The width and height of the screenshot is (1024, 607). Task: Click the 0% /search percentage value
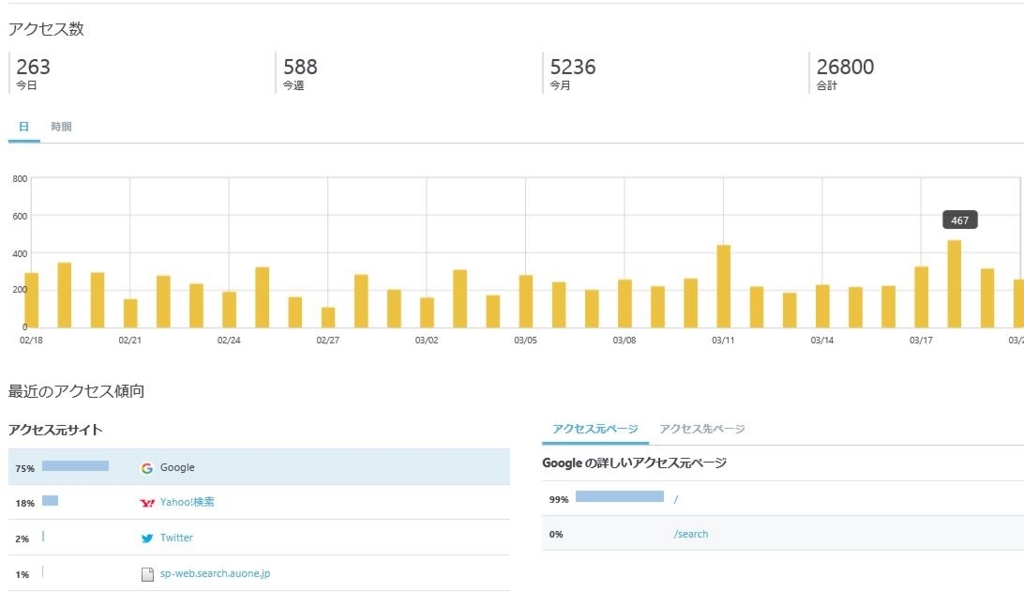click(556, 534)
